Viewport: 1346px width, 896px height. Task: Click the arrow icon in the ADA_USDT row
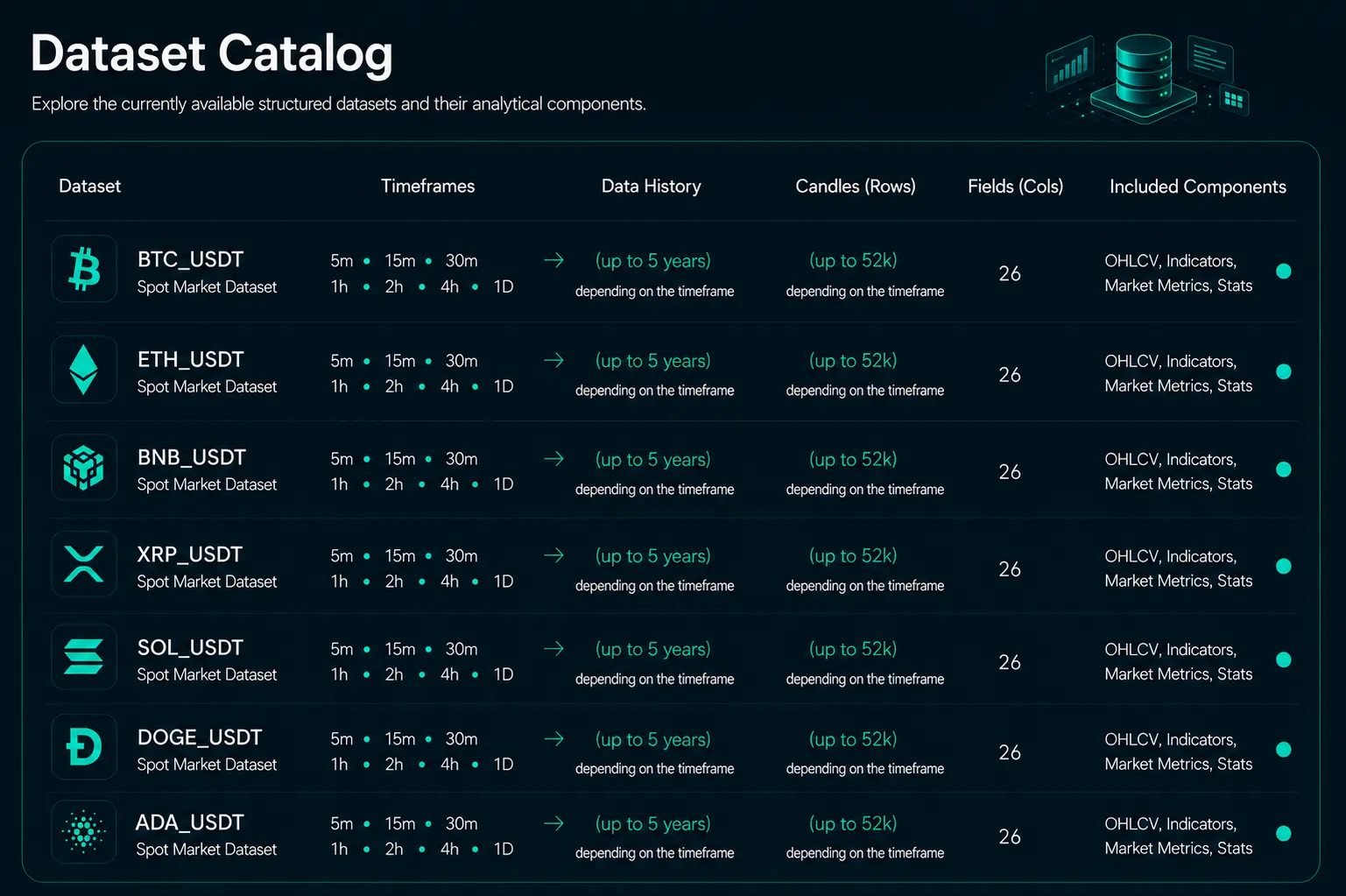click(x=553, y=823)
